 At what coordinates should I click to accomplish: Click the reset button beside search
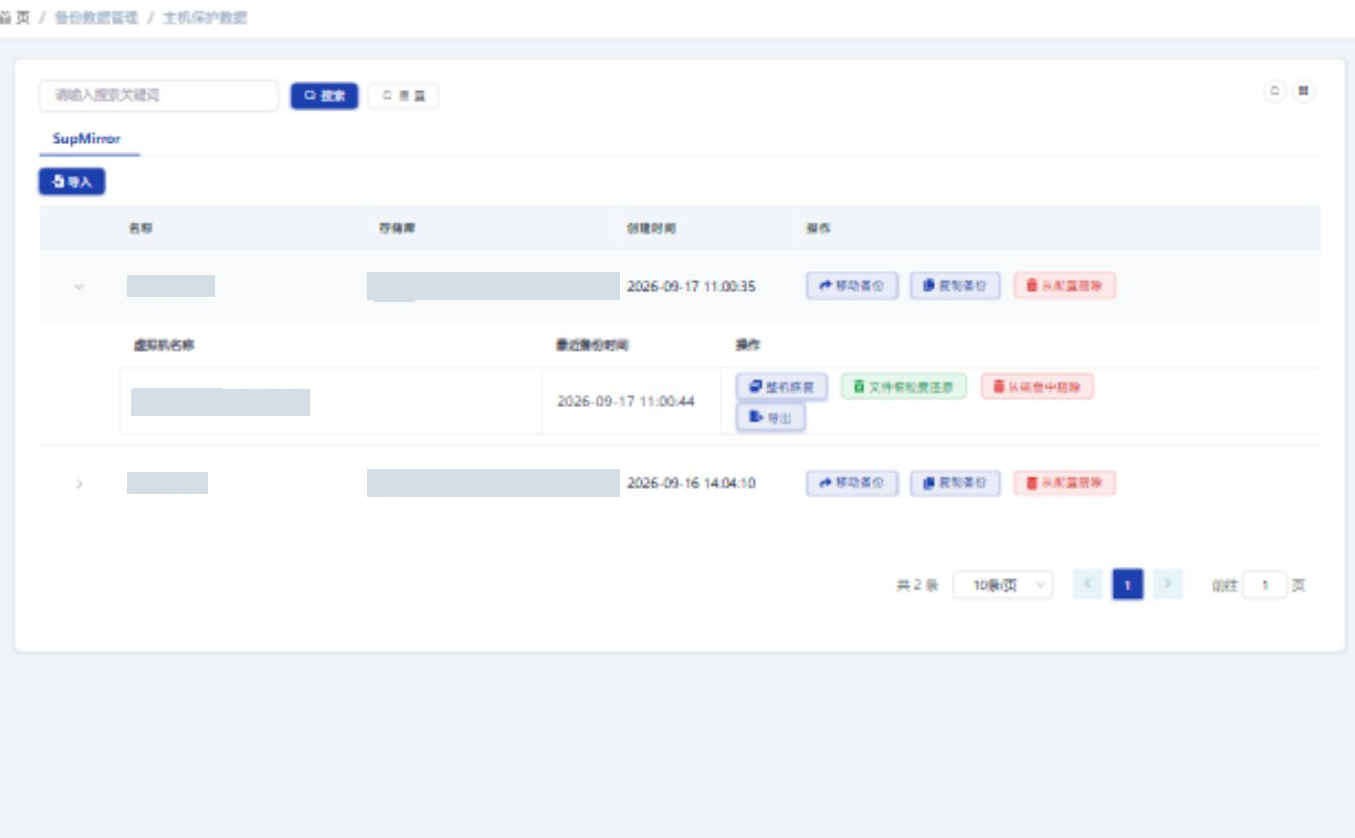(x=403, y=96)
